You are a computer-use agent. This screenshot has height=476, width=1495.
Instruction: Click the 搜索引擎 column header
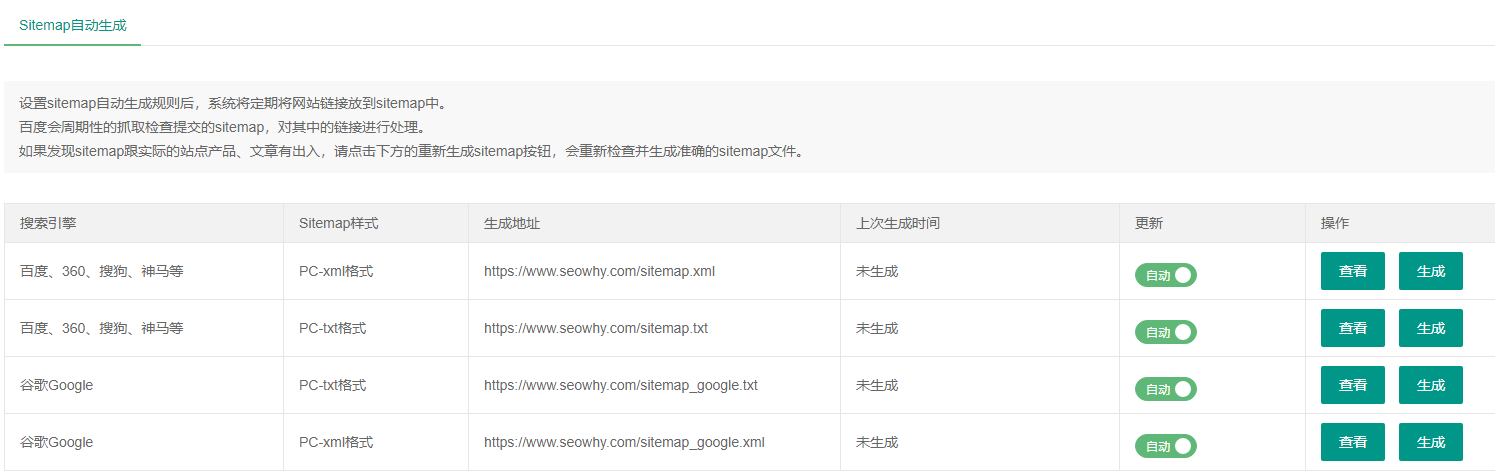(48, 223)
